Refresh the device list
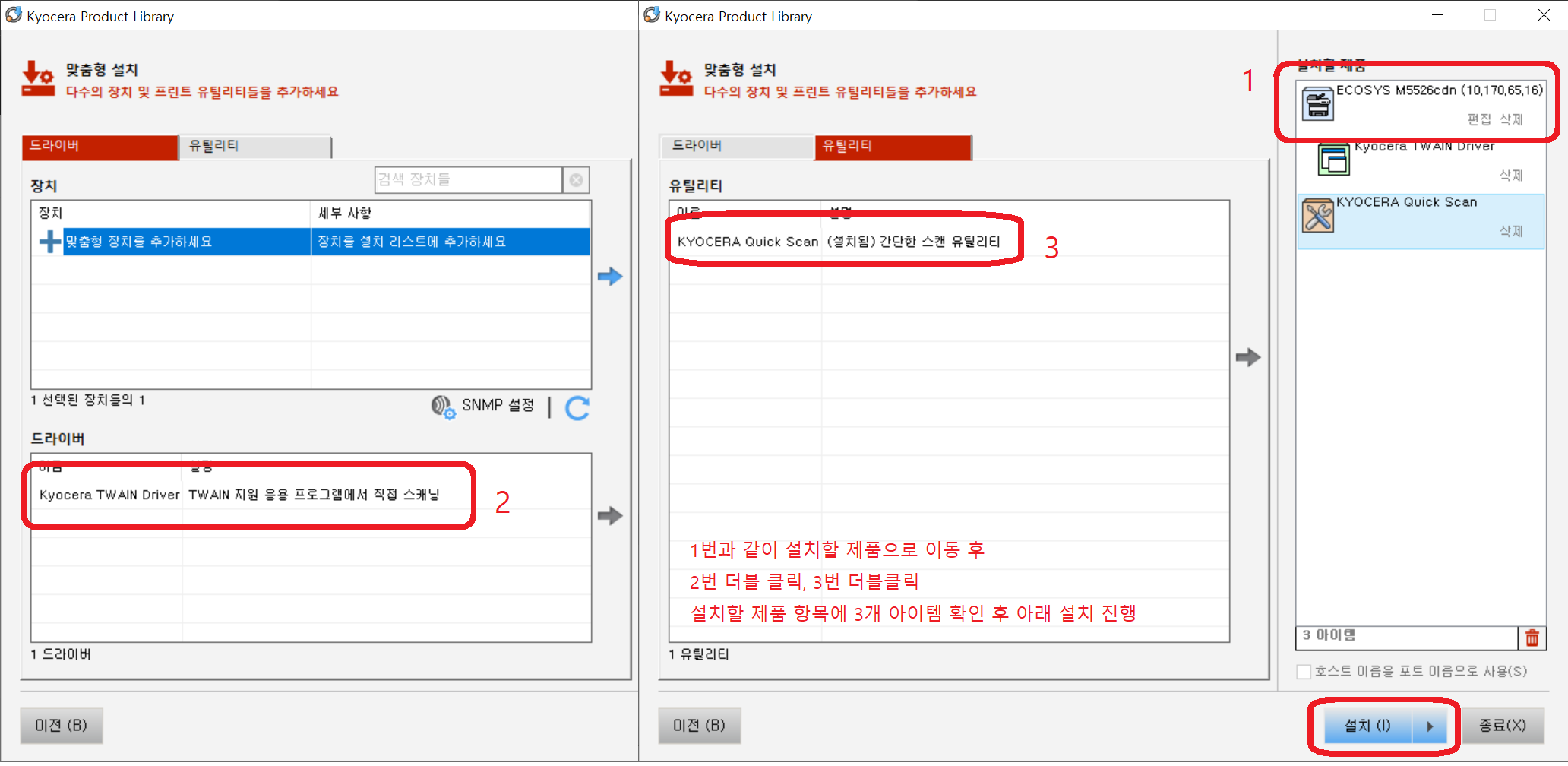The height and width of the screenshot is (766, 1568). (577, 408)
